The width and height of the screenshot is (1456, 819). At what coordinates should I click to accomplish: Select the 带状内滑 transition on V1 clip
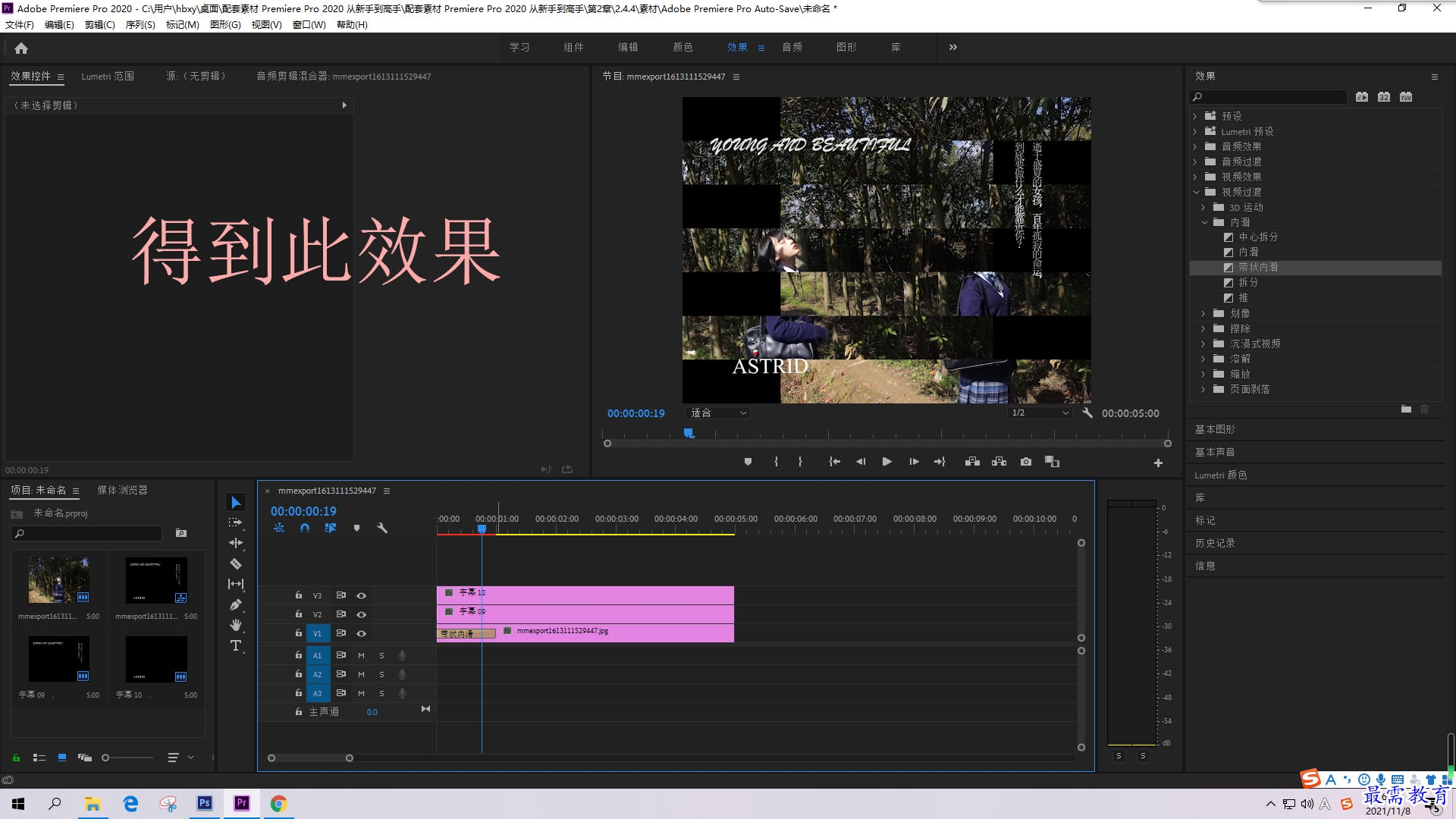466,633
